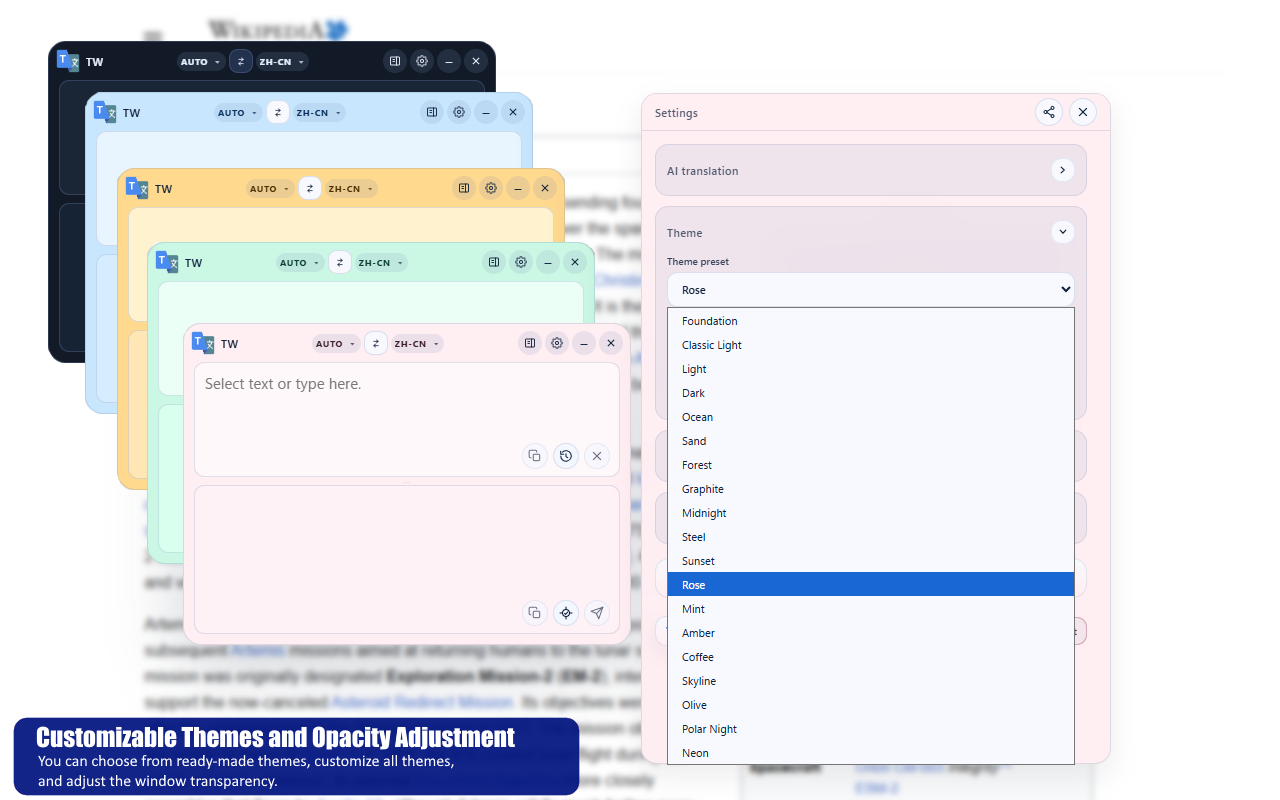This screenshot has height=800, width=1280.
Task: Open the Rose theme preset combobox
Action: pyautogui.click(x=870, y=289)
